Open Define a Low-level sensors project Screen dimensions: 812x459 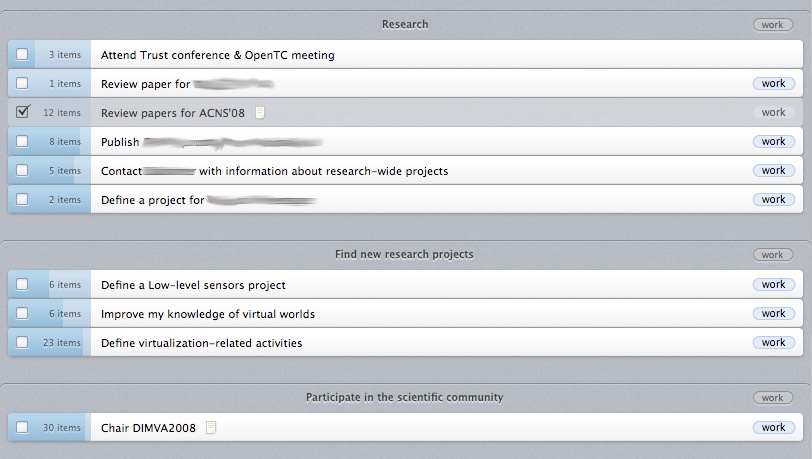193,285
